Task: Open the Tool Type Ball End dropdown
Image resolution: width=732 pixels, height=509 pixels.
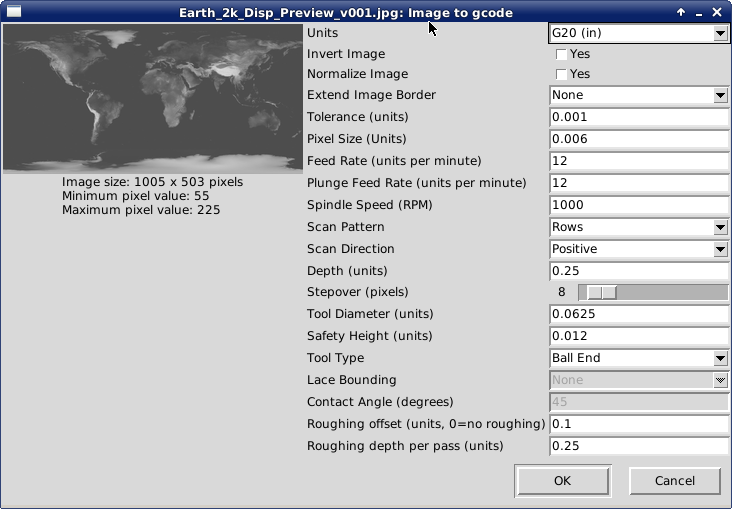Action: coord(639,358)
